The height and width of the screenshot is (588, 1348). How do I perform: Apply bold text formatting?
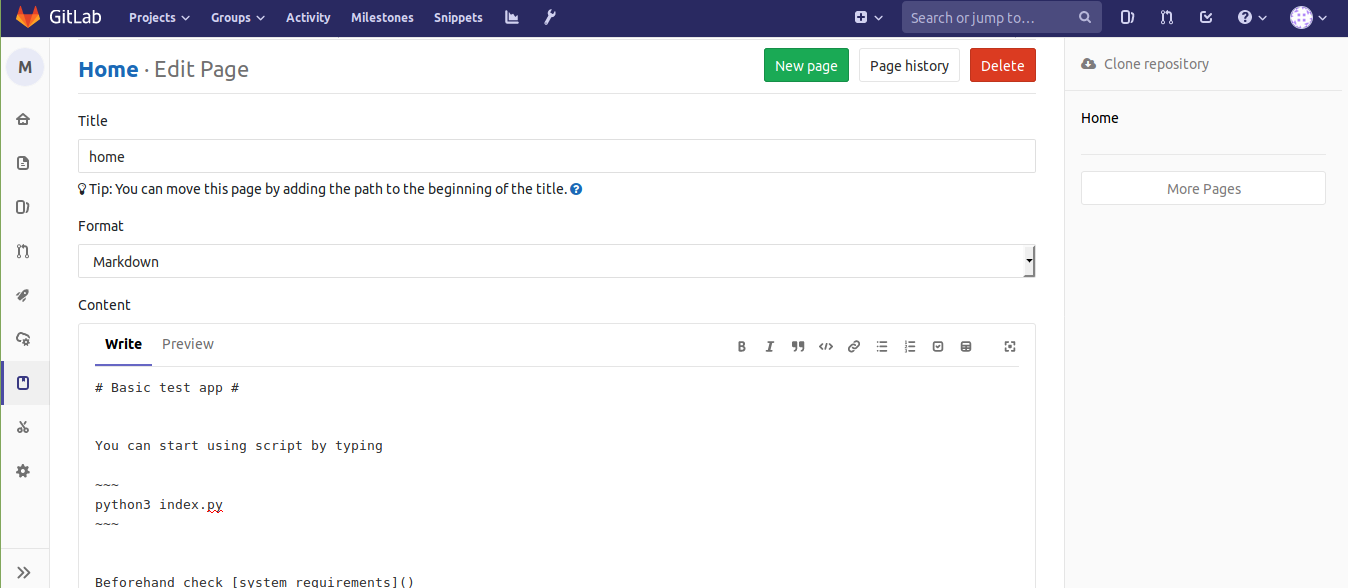pos(742,346)
